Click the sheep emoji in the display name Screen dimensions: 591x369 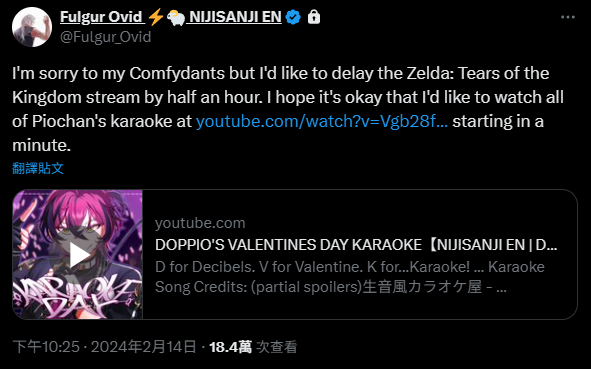pyautogui.click(x=176, y=18)
